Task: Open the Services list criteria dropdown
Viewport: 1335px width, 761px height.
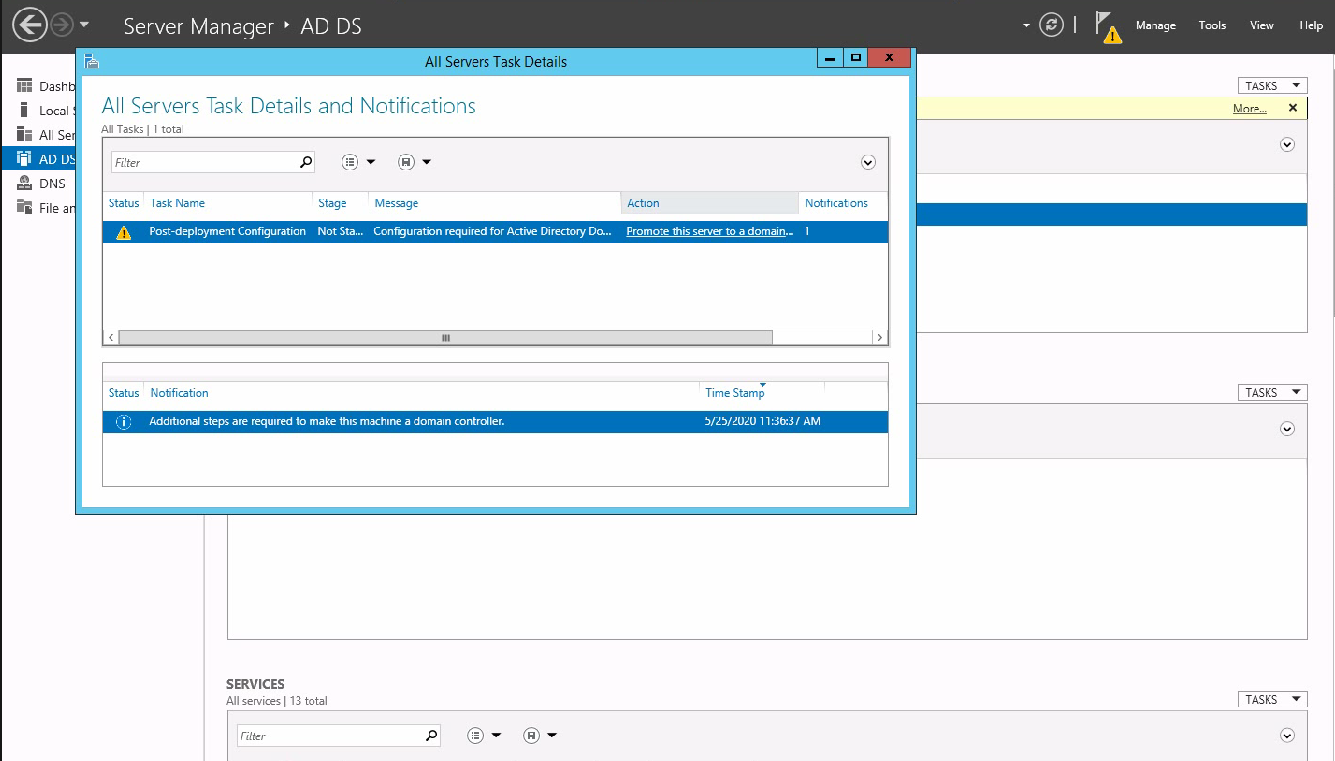Action: coord(484,735)
